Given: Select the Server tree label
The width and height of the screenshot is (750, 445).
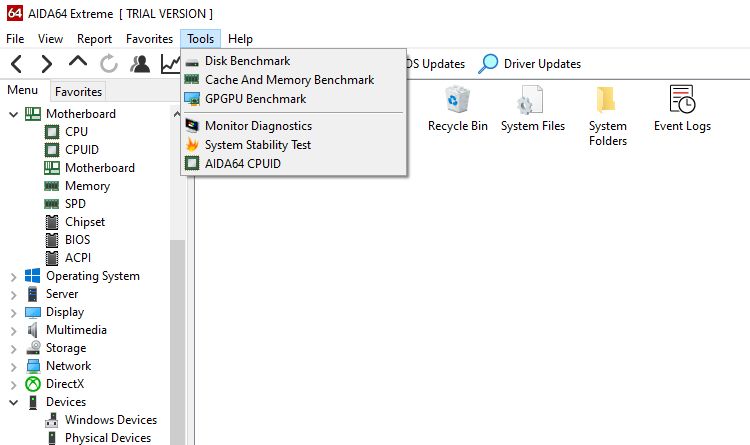Looking at the screenshot, I should pos(62,294).
